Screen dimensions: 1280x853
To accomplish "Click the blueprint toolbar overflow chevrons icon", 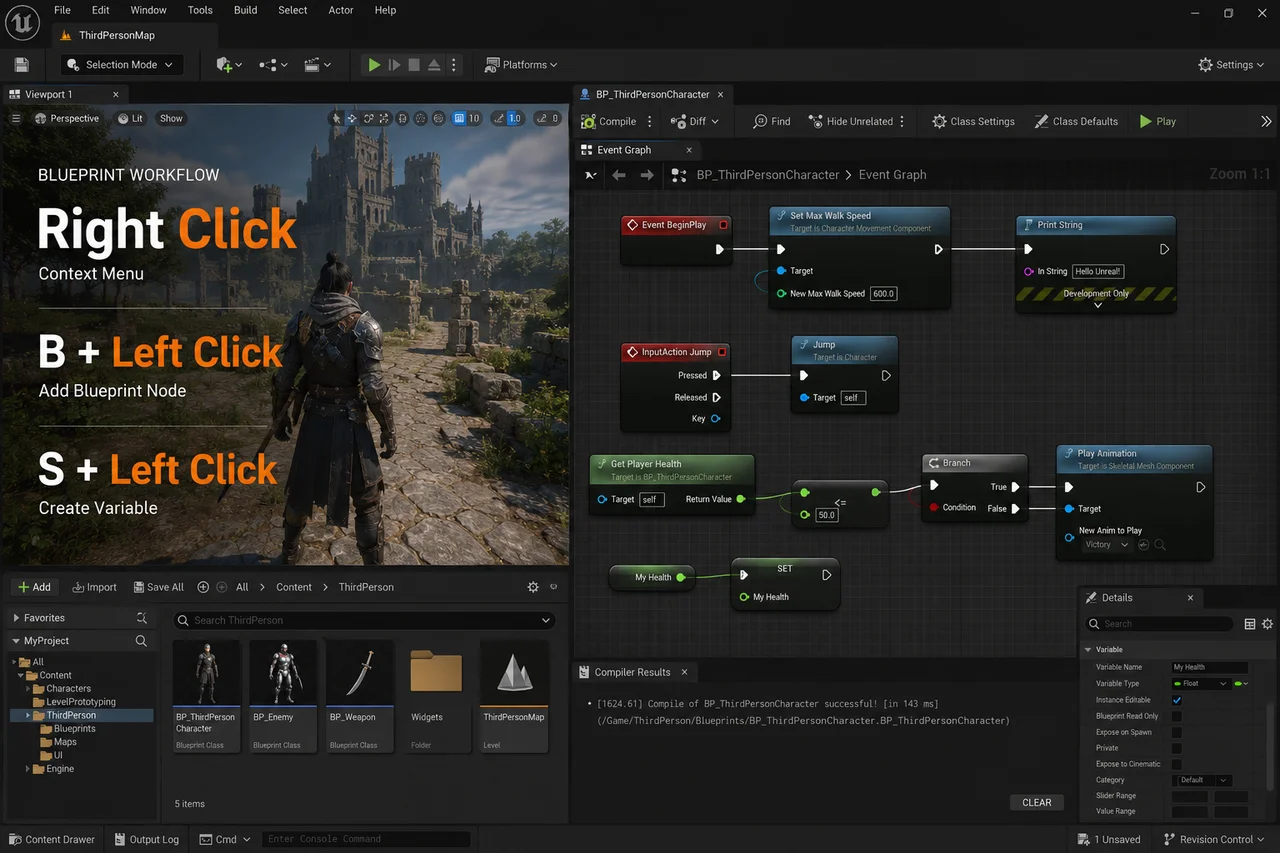I will 1266,121.
